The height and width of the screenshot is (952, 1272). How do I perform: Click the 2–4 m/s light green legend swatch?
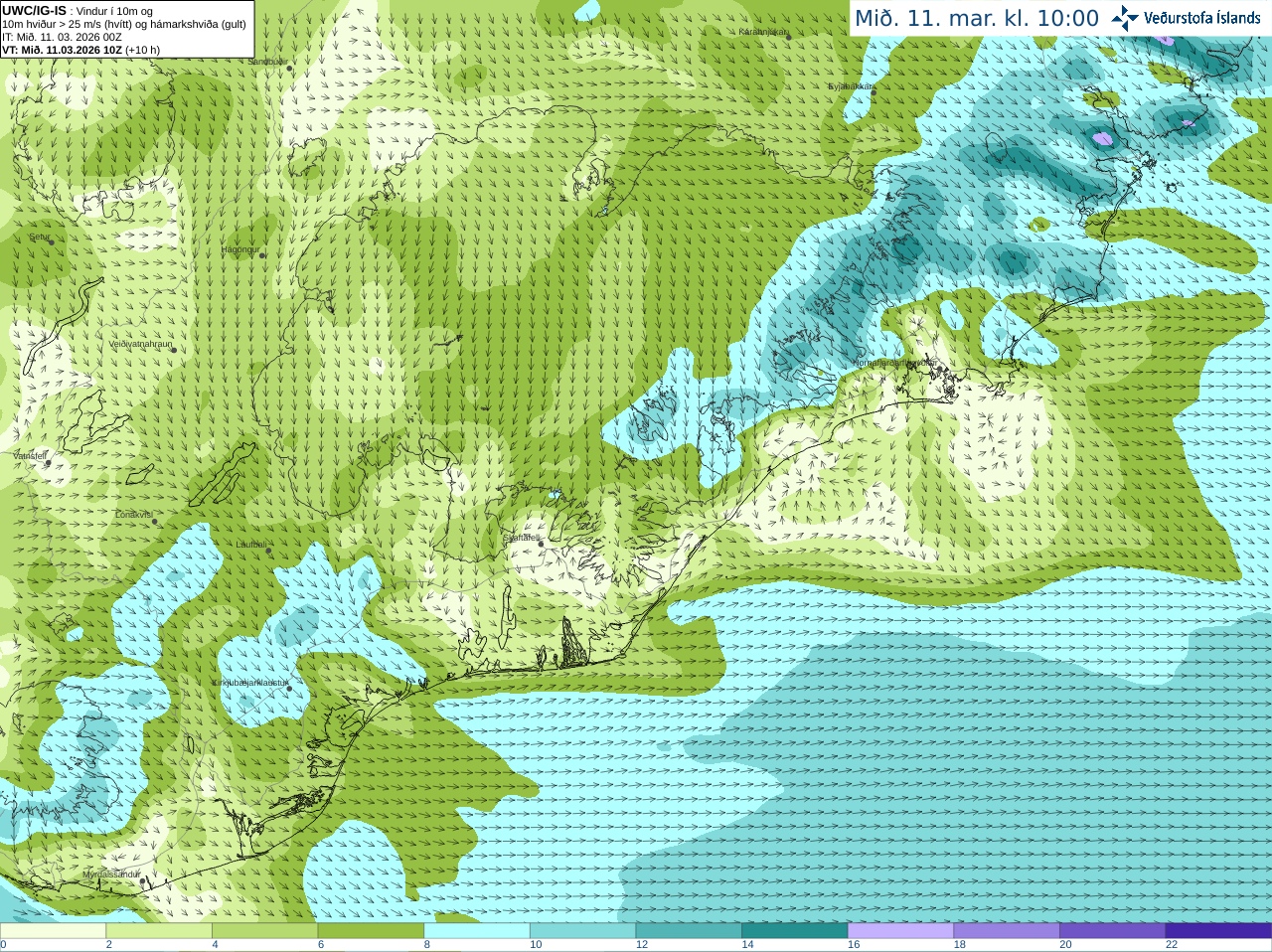point(159,931)
